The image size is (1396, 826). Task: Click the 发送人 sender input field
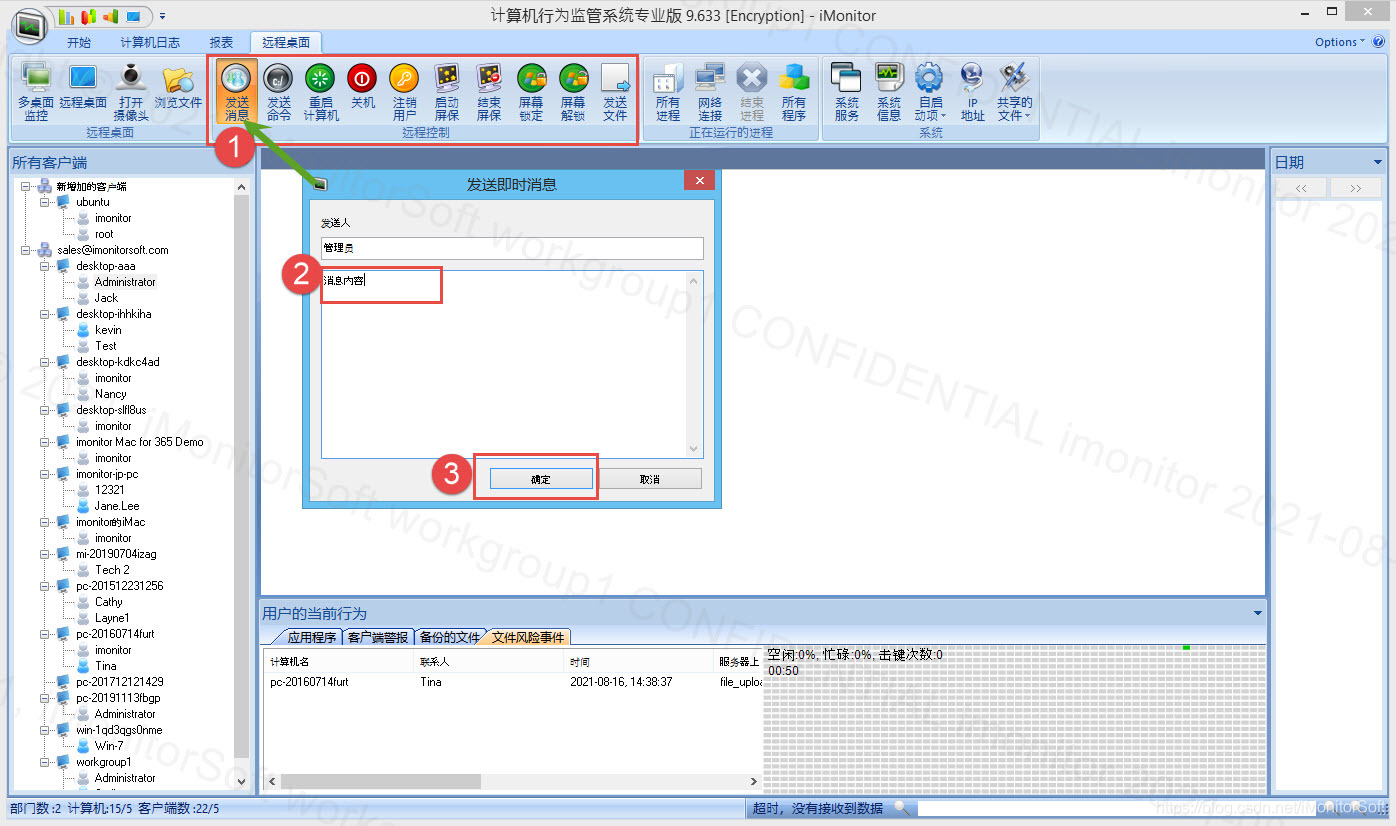pyautogui.click(x=512, y=248)
